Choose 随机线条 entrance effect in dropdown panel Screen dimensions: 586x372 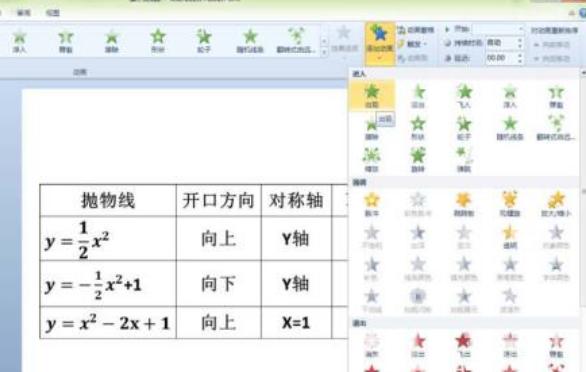tap(510, 129)
